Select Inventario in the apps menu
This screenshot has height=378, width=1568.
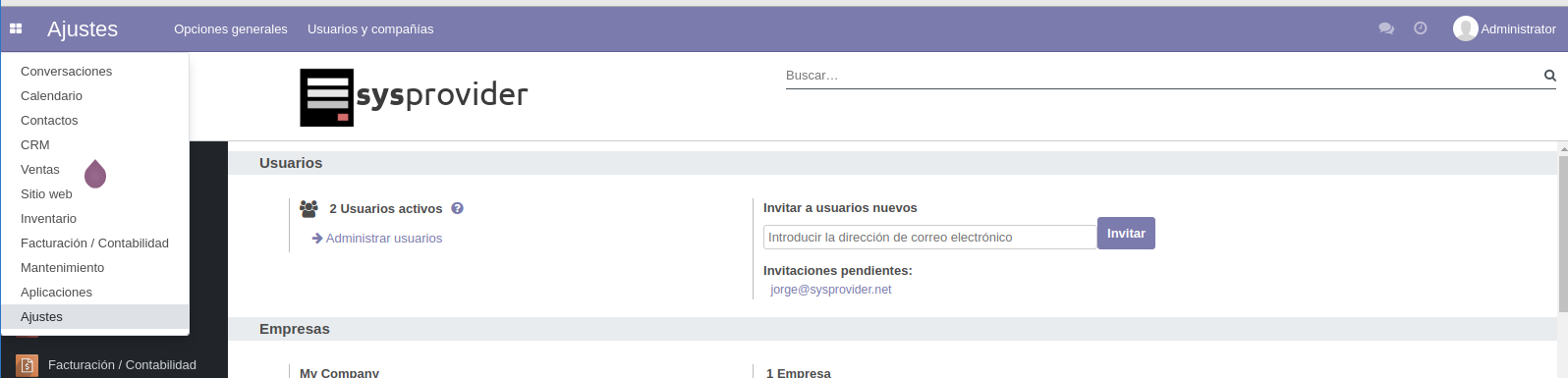click(x=95, y=218)
